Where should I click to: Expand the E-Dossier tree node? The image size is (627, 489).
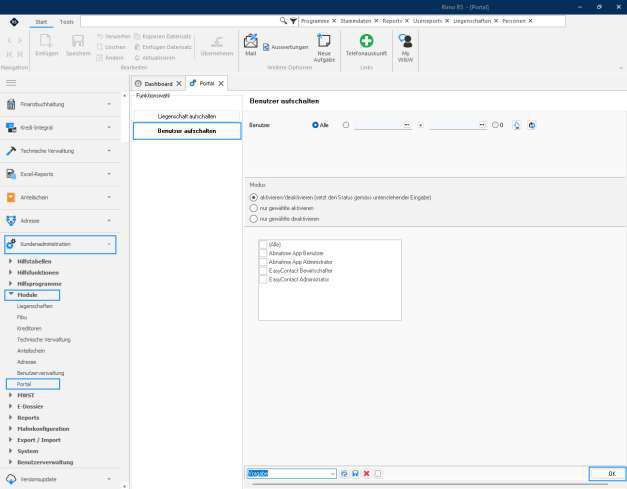10,406
